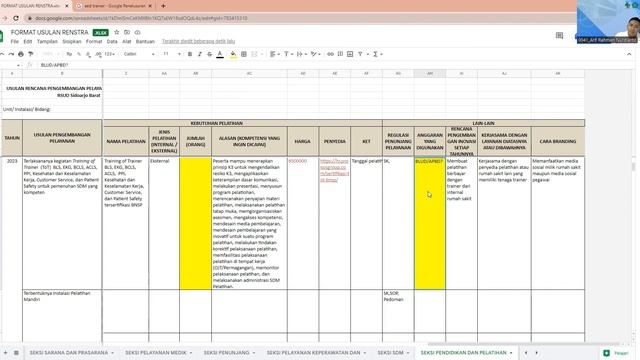
Task: Add a new sheet
Action: tap(5, 353)
